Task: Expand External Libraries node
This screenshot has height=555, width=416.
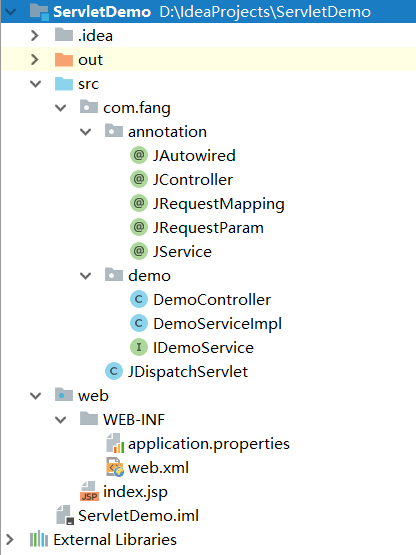Action: click(x=10, y=539)
